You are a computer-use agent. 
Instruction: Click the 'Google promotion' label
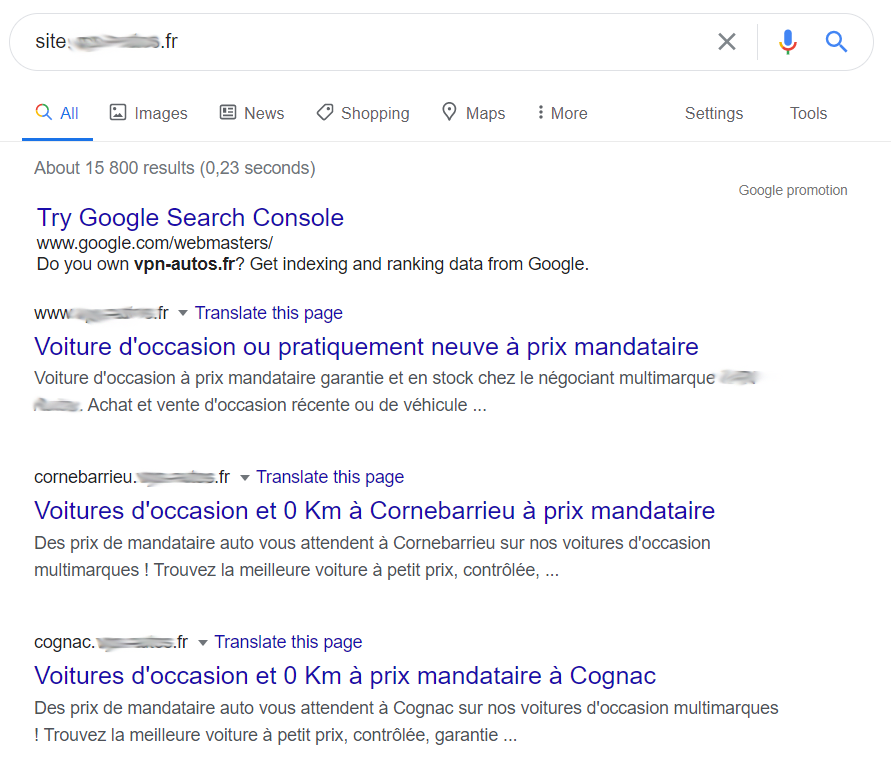[793, 190]
